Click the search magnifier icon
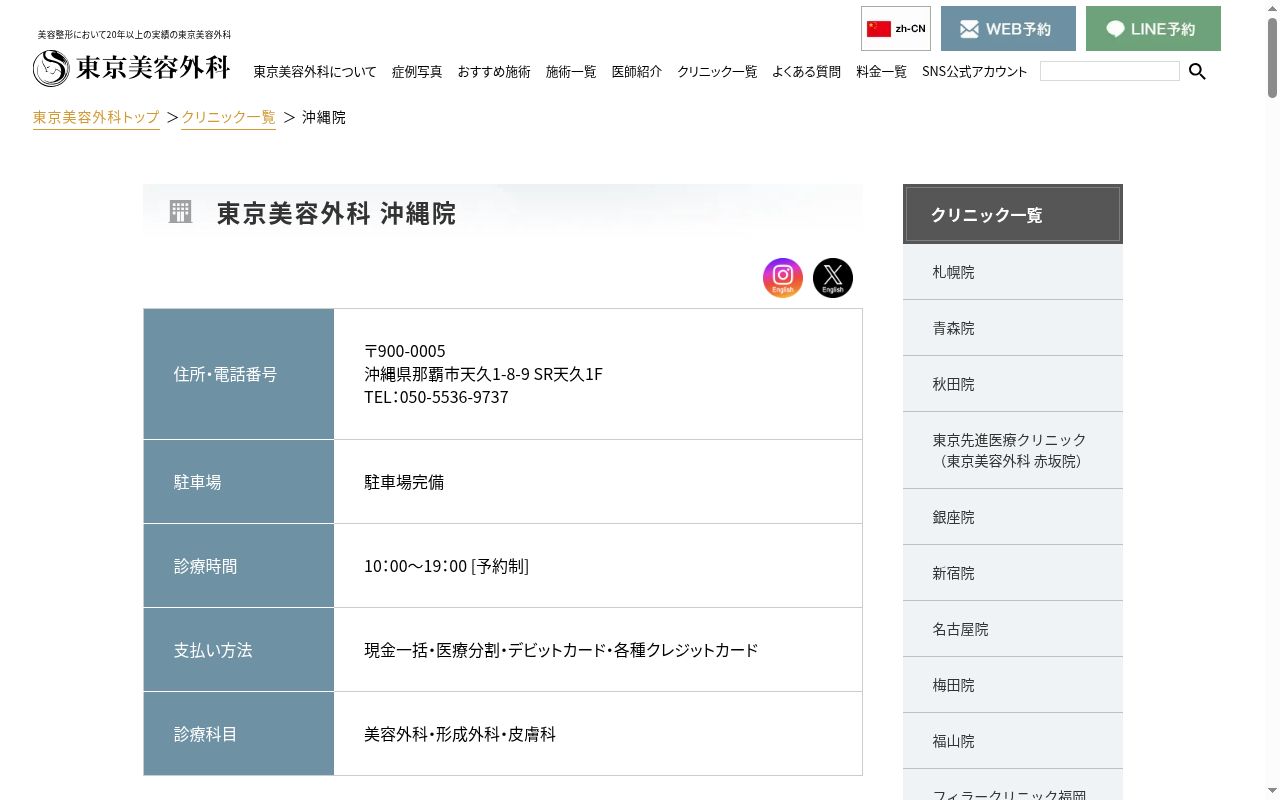 pos(1197,71)
